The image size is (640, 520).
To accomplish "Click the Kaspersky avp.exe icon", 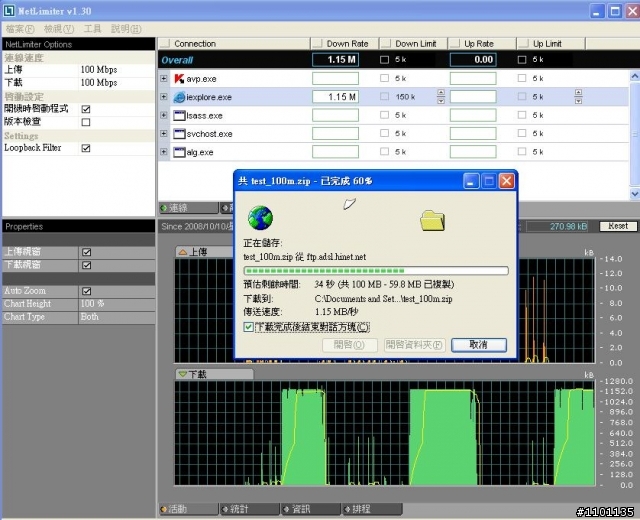I will (x=179, y=78).
